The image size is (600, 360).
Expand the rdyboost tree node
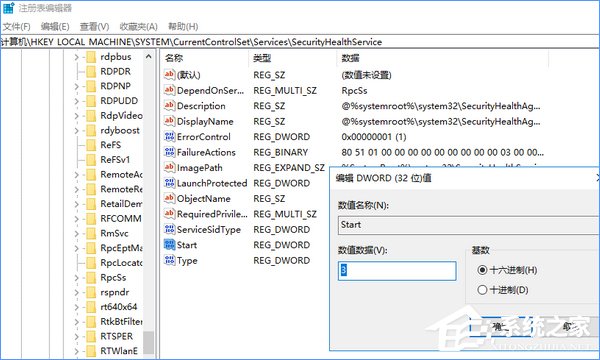(x=76, y=130)
